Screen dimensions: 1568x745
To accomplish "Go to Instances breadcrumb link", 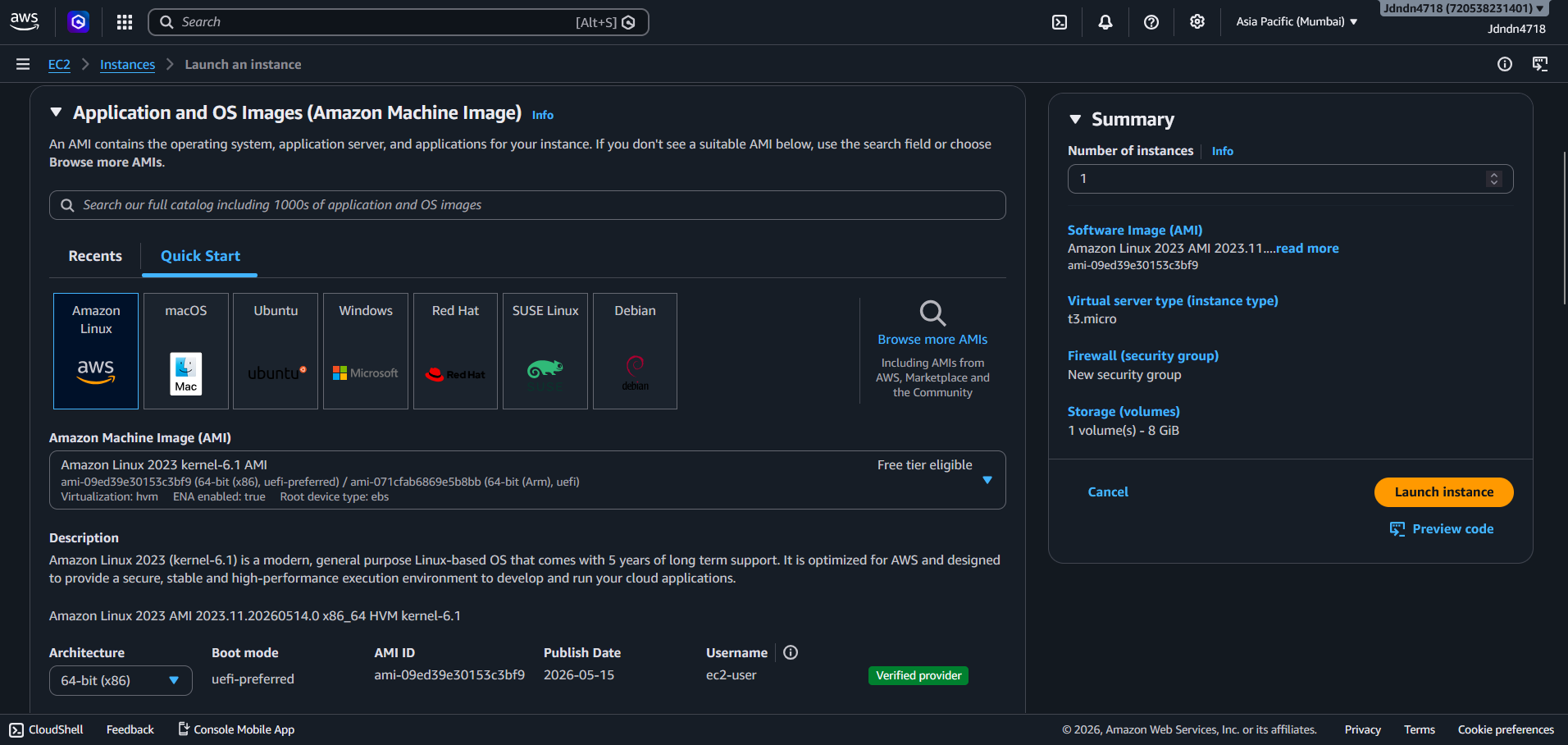I will 127,65.
